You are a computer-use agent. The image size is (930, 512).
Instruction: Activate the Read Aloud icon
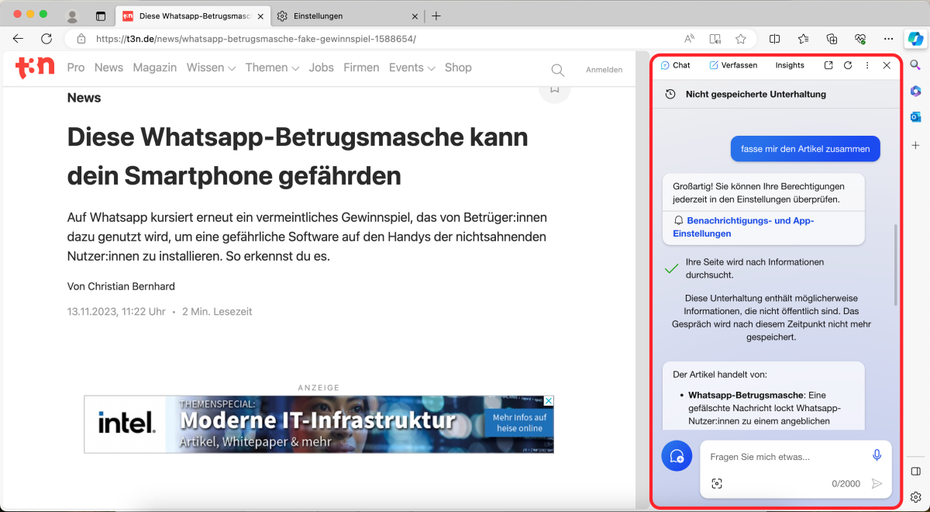pos(689,39)
